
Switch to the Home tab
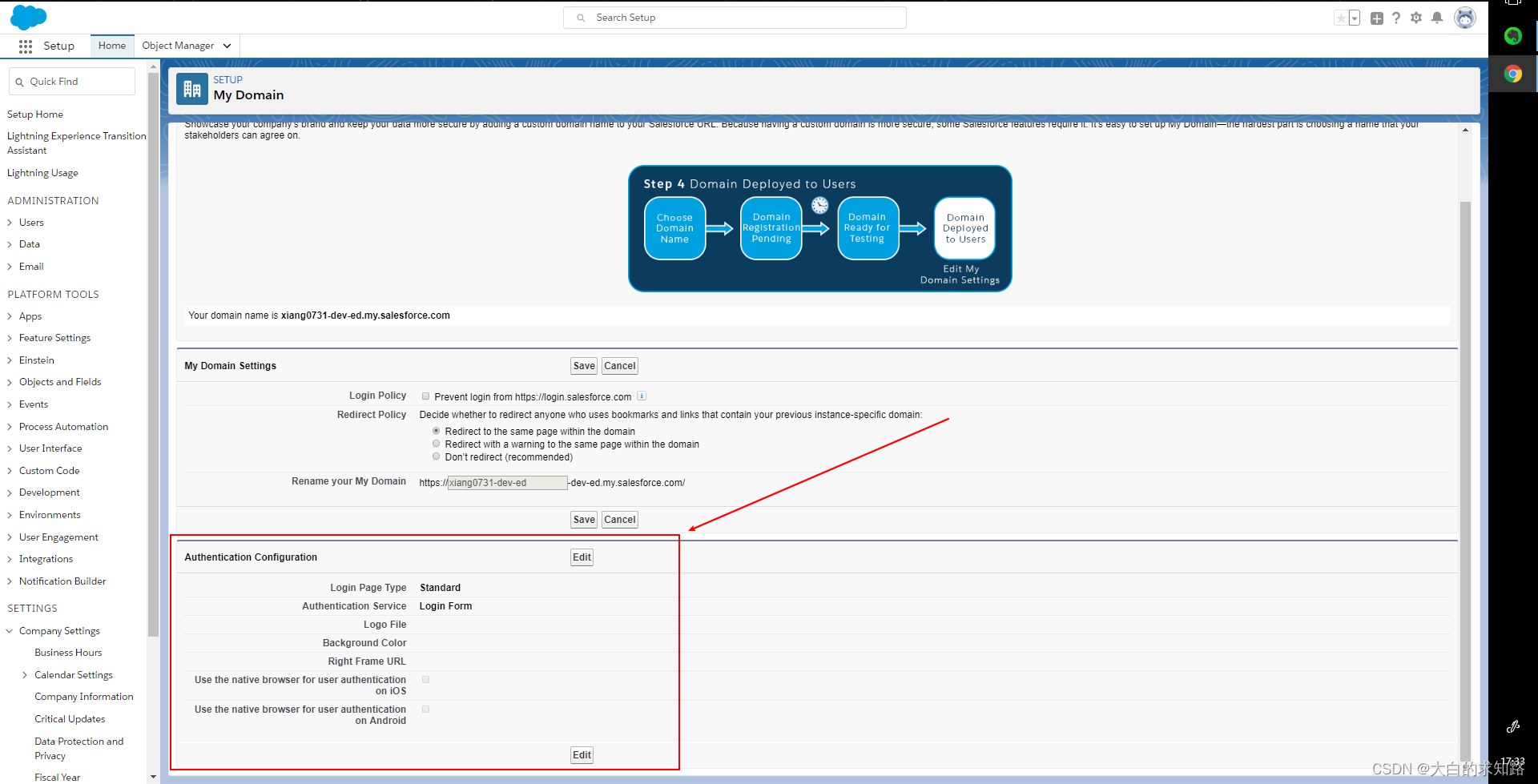111,46
